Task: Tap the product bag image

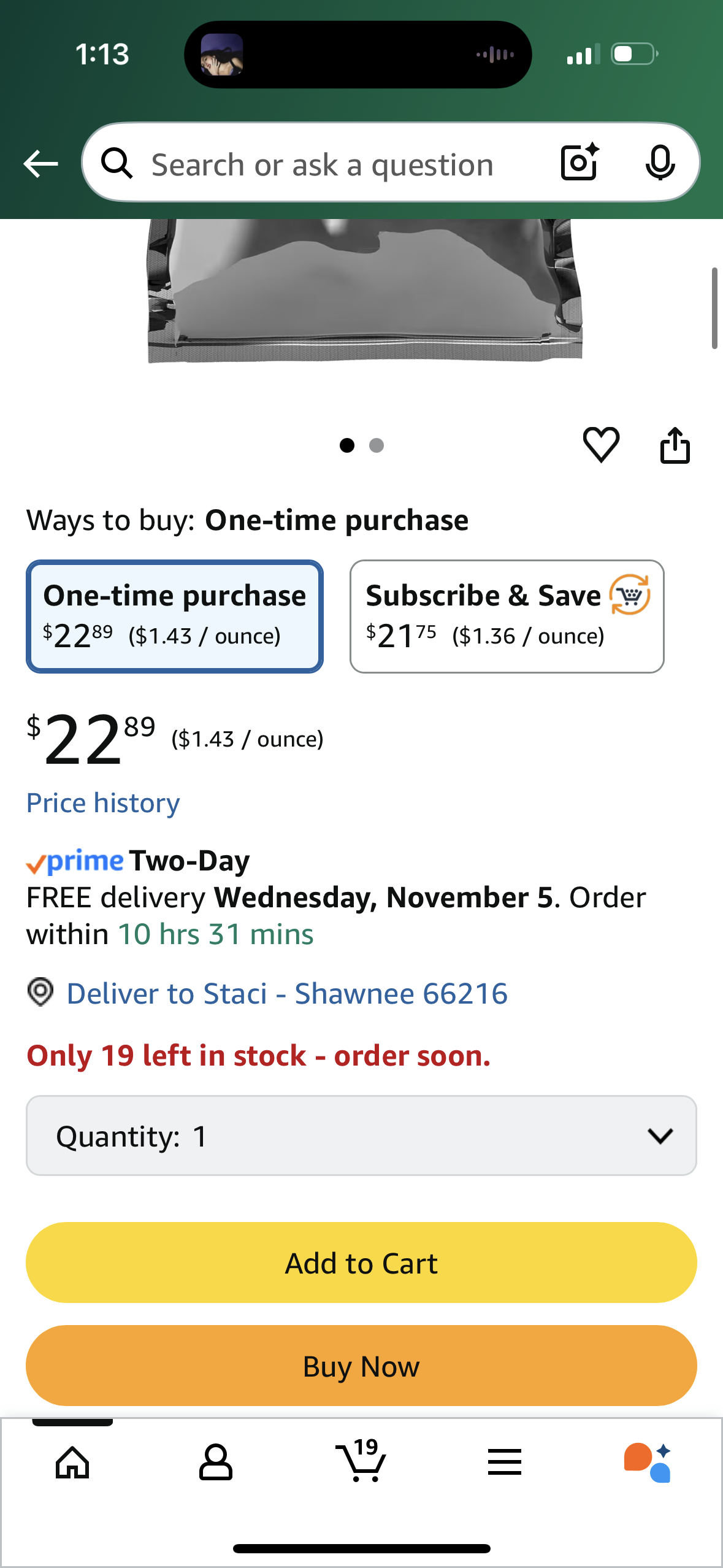Action: pos(364,290)
